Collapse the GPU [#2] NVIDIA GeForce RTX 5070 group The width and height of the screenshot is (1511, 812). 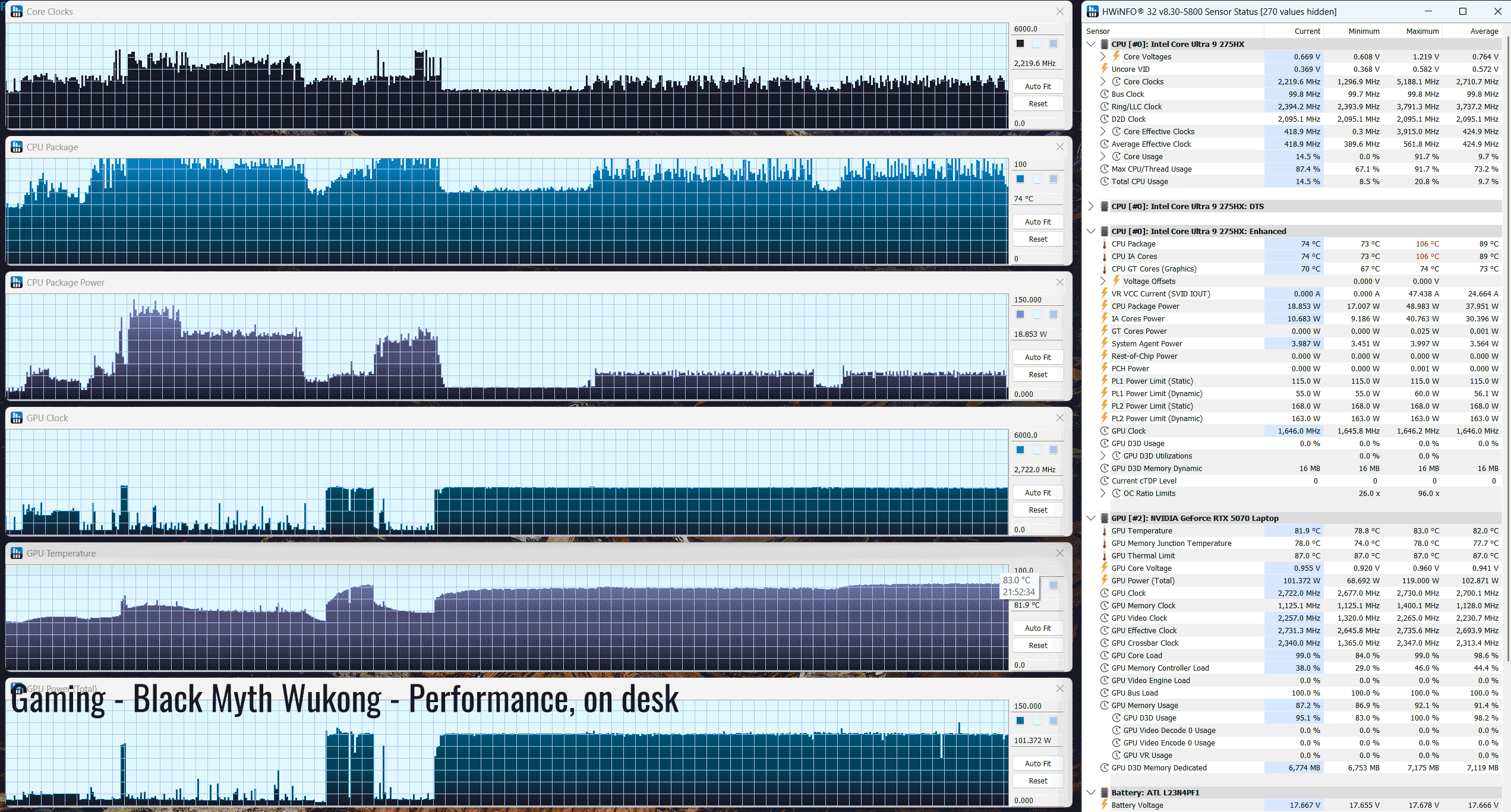click(x=1091, y=518)
